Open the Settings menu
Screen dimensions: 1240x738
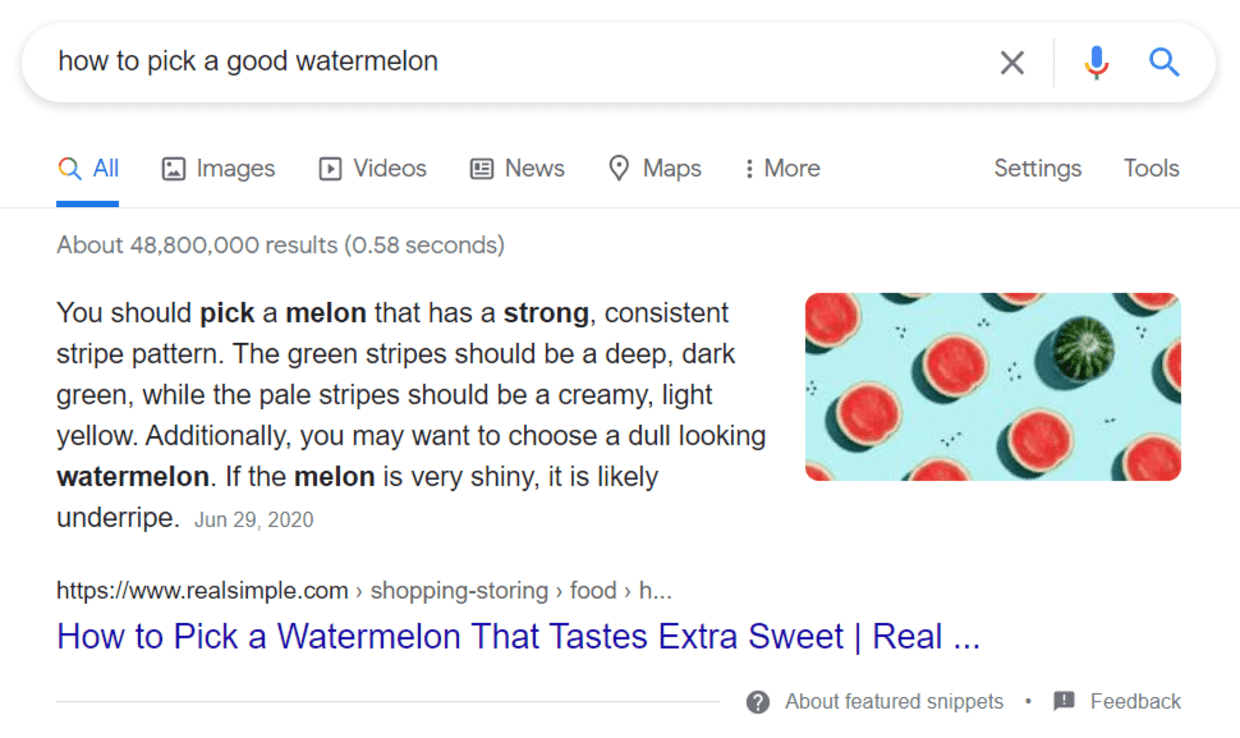[x=1037, y=168]
